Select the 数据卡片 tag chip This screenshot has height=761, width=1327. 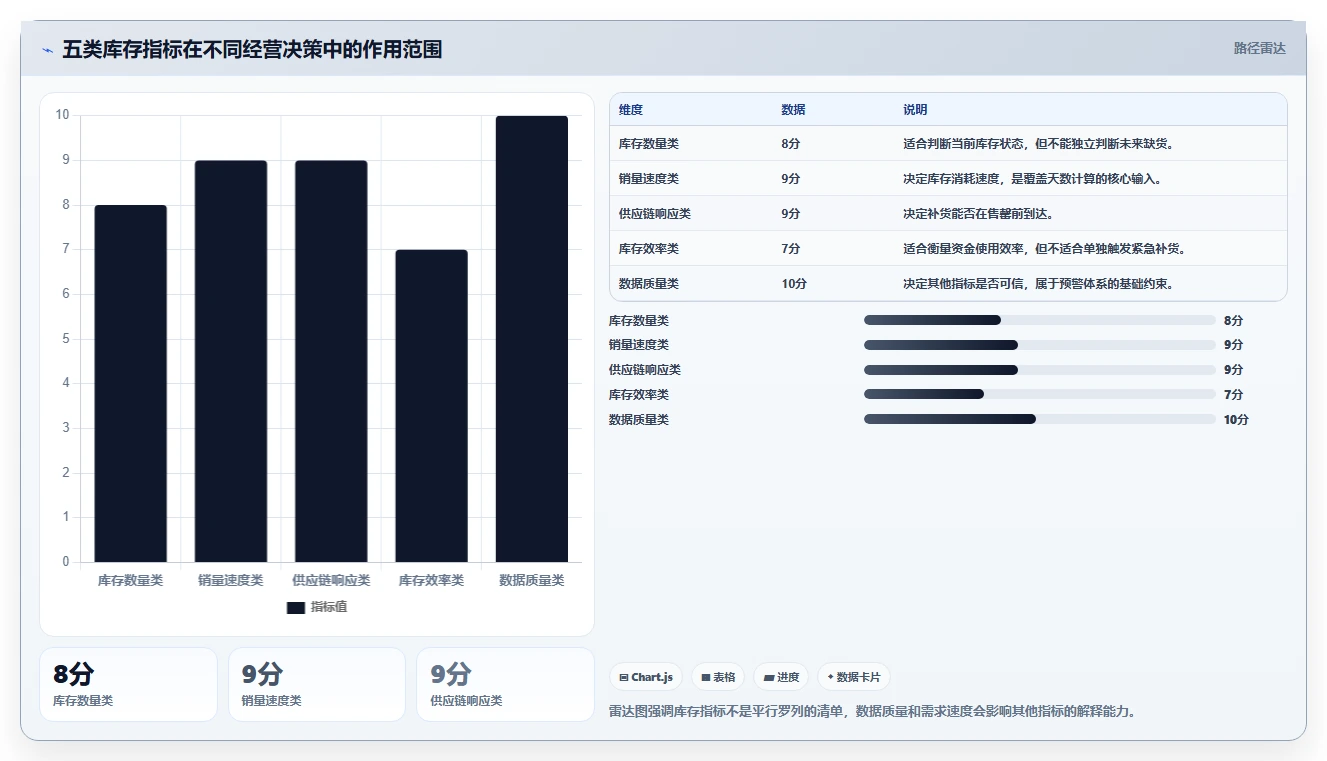tap(854, 677)
